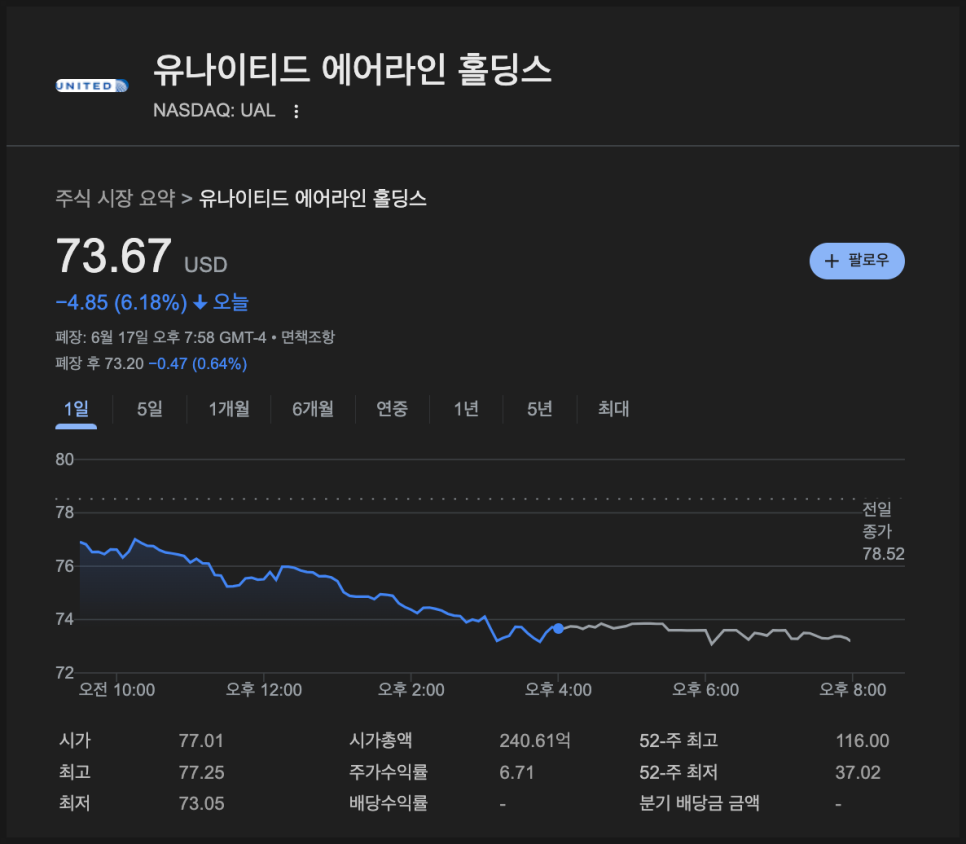966x844 pixels.
Task: Open the three-dot options menu beside NASDAQ: UAL
Action: pos(296,111)
